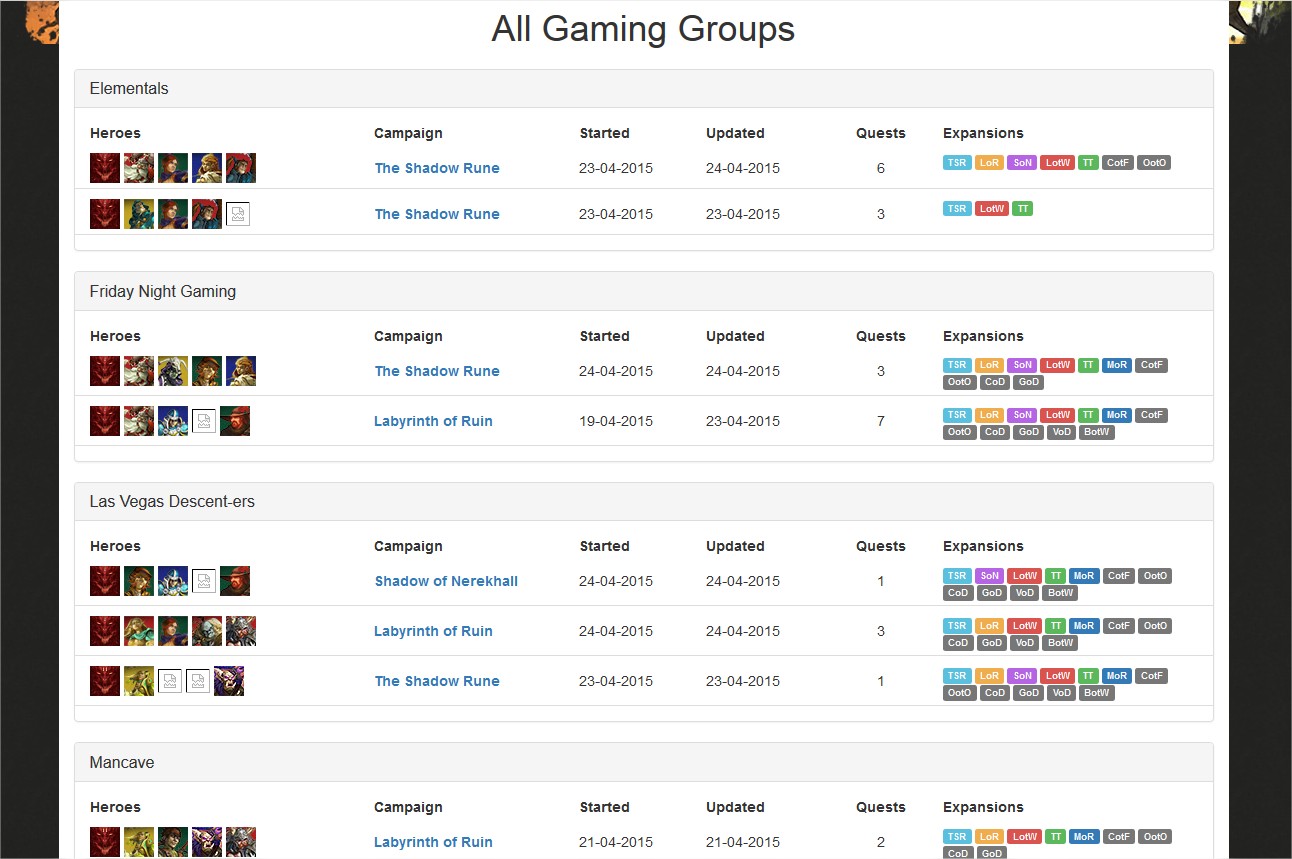This screenshot has width=1292, height=859.
Task: Click broken hero image in Friday Night Gaming
Action: pos(204,421)
